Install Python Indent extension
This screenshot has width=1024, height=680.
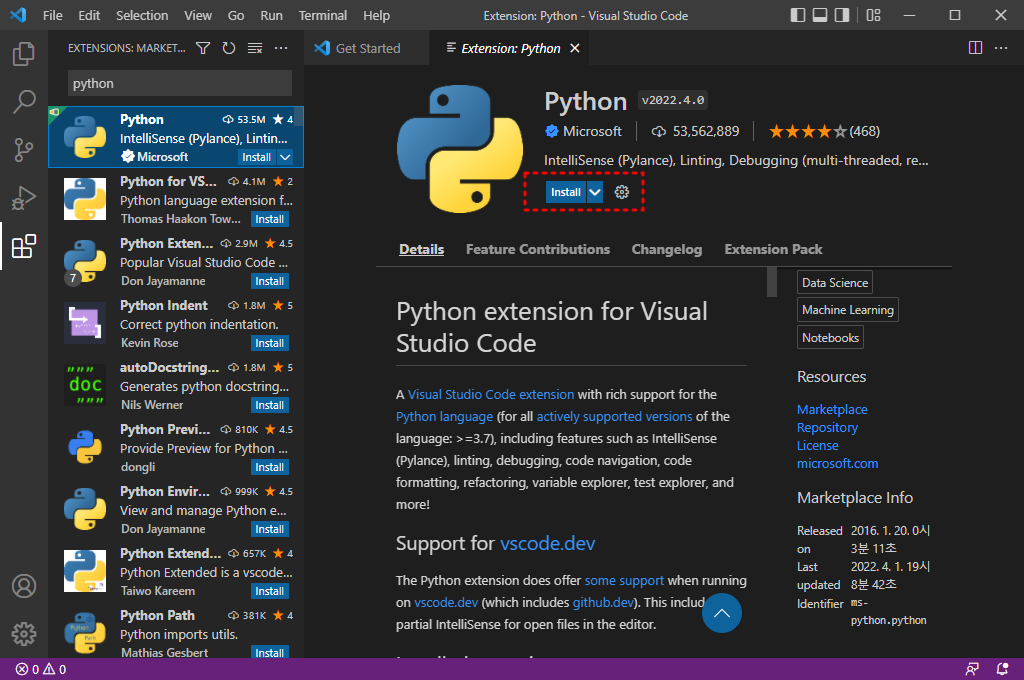[270, 343]
